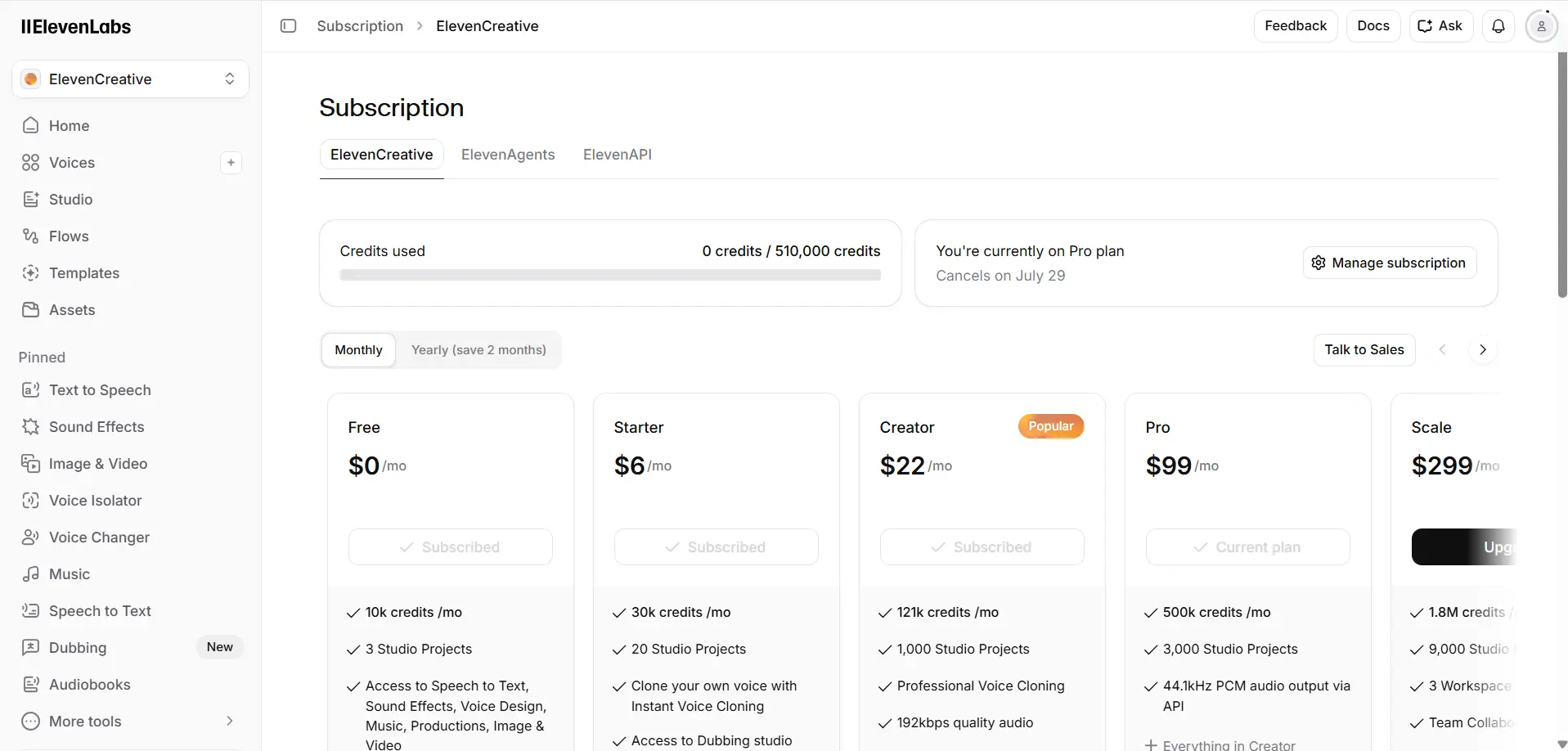1568x751 pixels.
Task: Click 'Professional Voice Cloning' feature text
Action: (x=981, y=686)
